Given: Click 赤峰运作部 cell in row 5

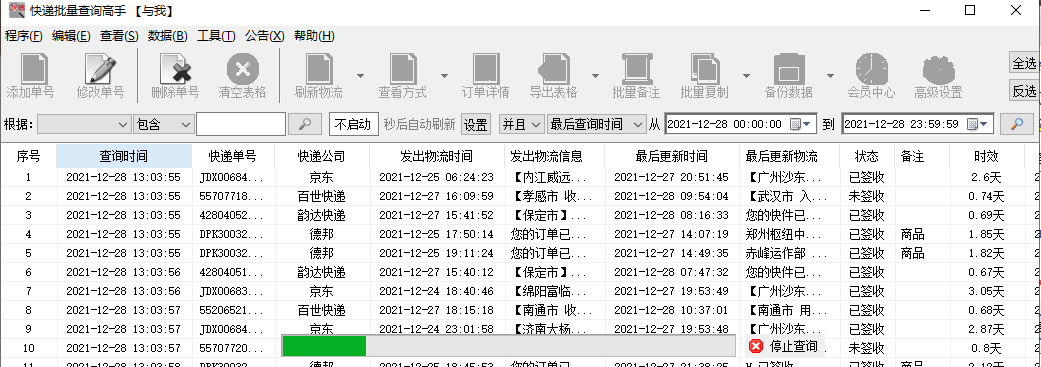Looking at the screenshot, I should coord(788,254).
